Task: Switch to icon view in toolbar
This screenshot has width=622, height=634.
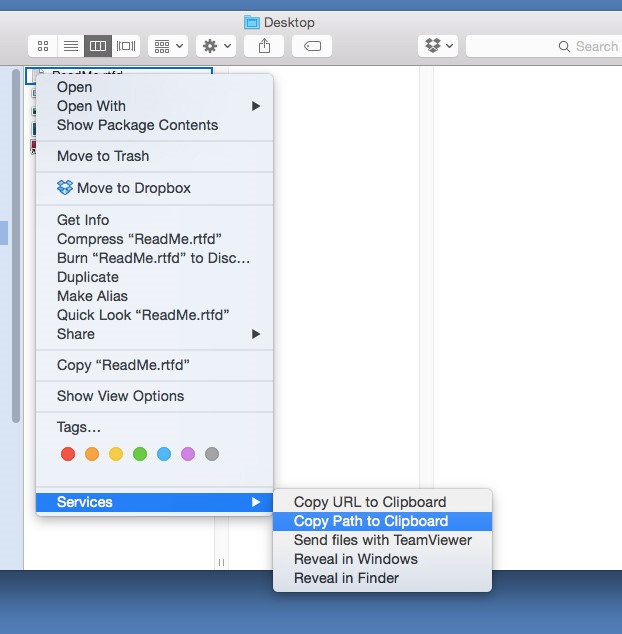Action: [x=43, y=46]
